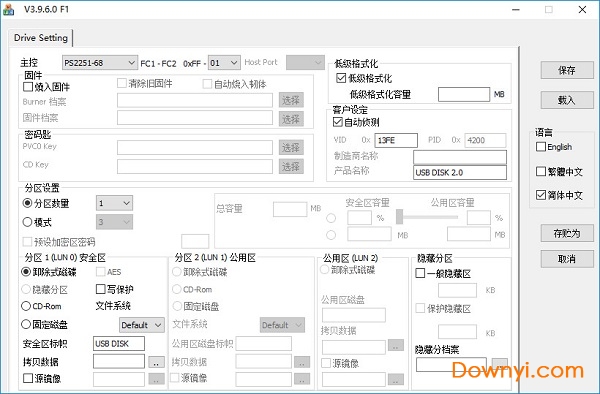
Task: Click the PID field showing 4200
Action: [x=485, y=140]
